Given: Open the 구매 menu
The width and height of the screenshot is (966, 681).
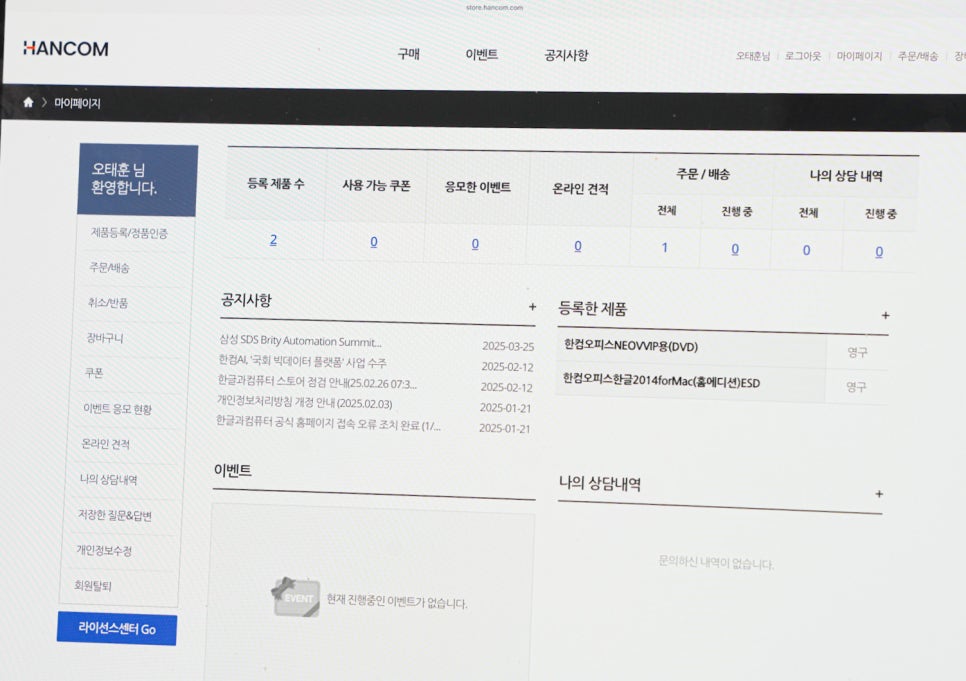Looking at the screenshot, I should click(x=408, y=54).
